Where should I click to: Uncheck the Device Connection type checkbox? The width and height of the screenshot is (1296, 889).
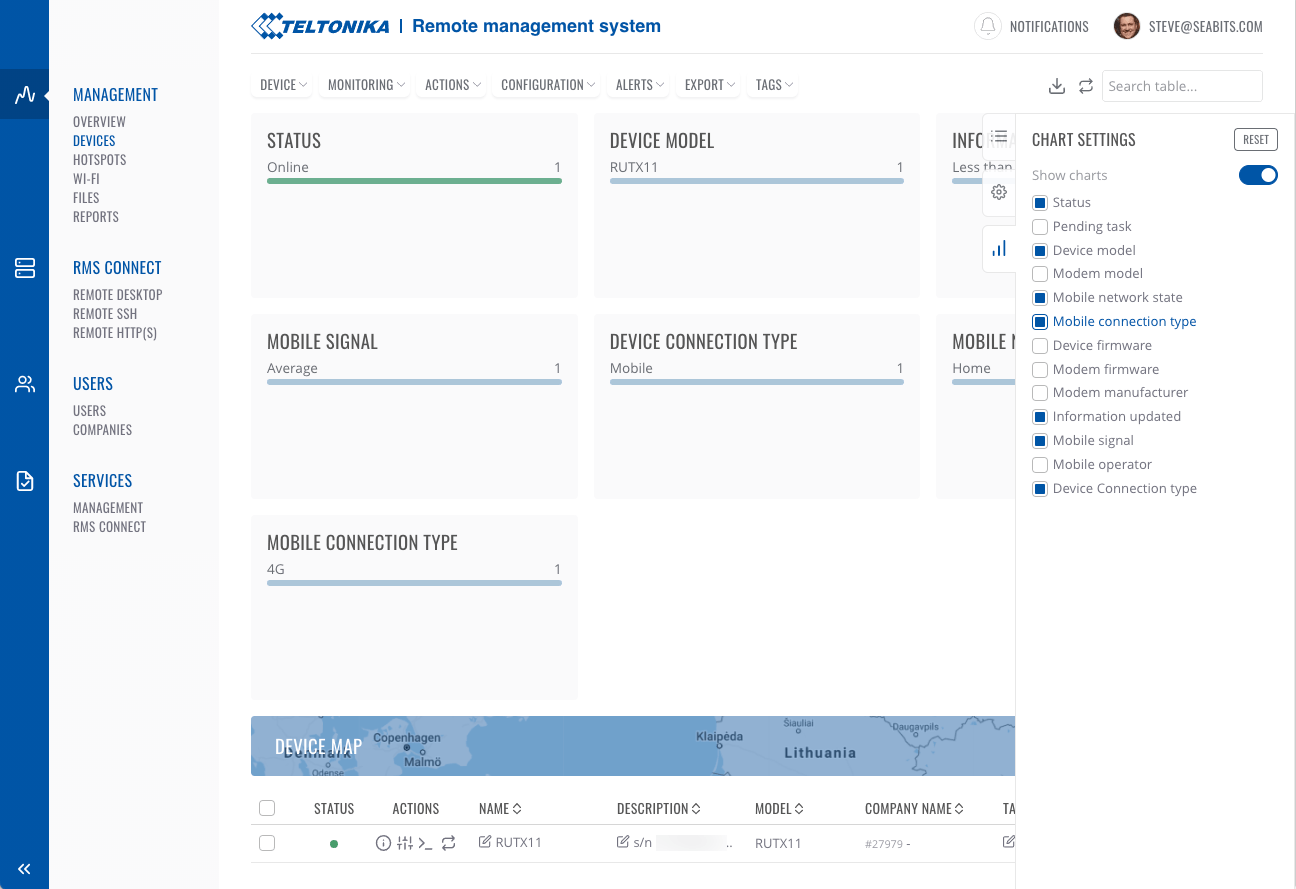1040,488
